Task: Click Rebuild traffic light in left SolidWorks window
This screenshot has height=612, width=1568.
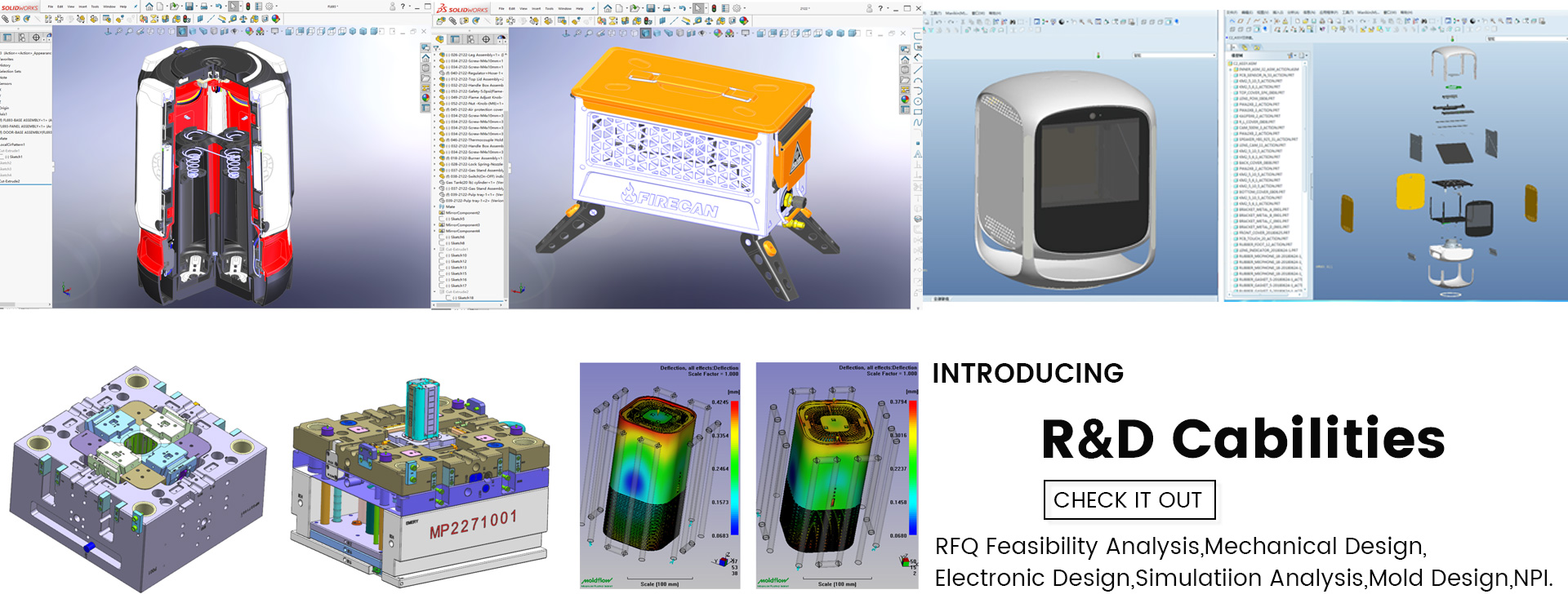Action: (x=248, y=7)
